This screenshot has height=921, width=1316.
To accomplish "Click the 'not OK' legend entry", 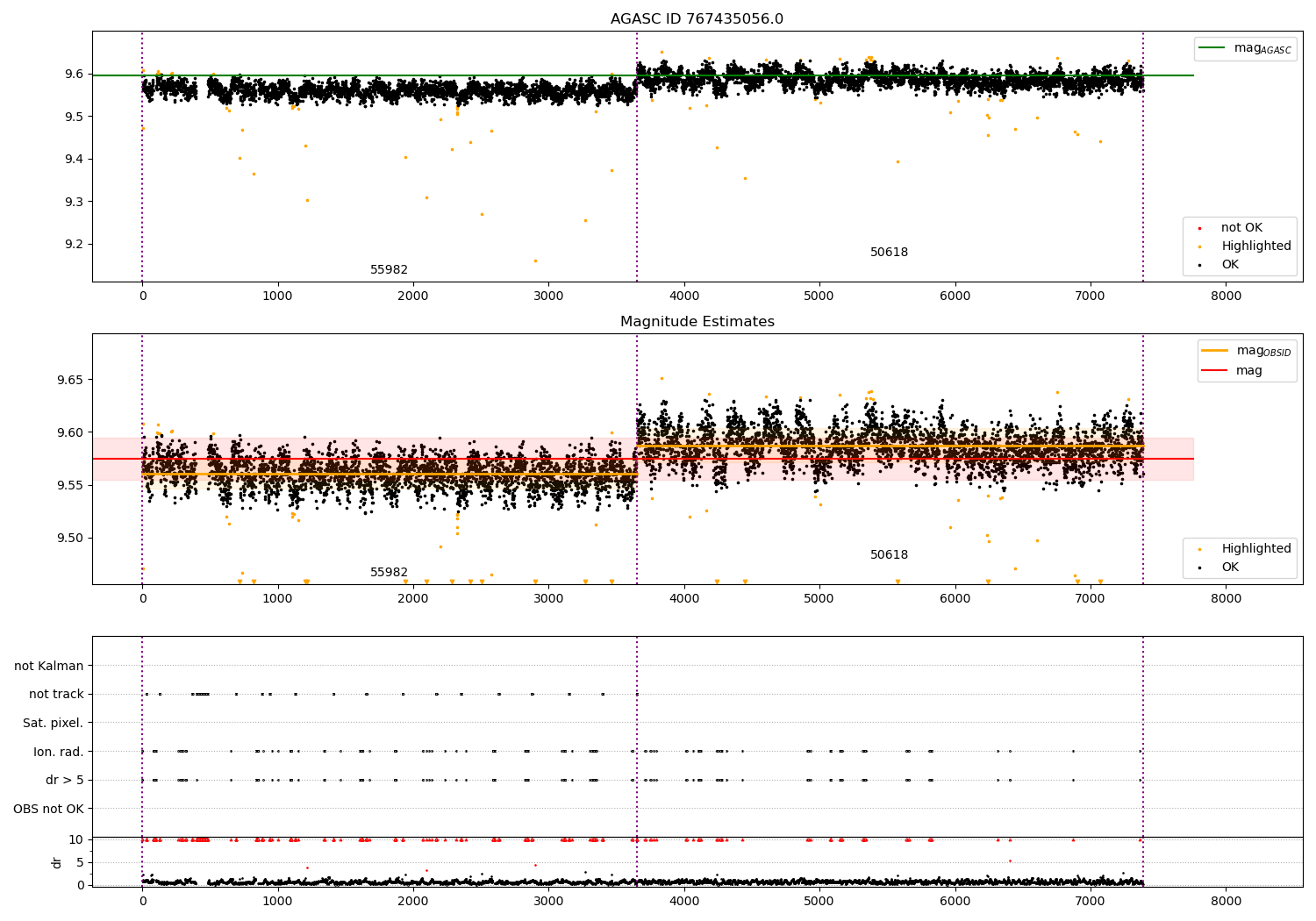I will click(x=1241, y=228).
